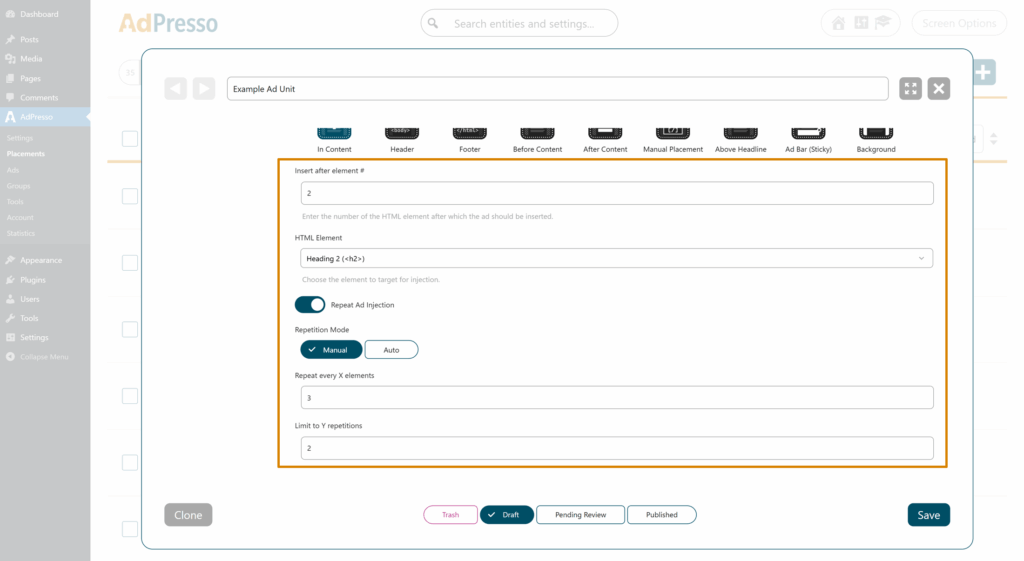Open Appearance in the sidebar menu
The height and width of the screenshot is (561, 1024).
click(41, 260)
